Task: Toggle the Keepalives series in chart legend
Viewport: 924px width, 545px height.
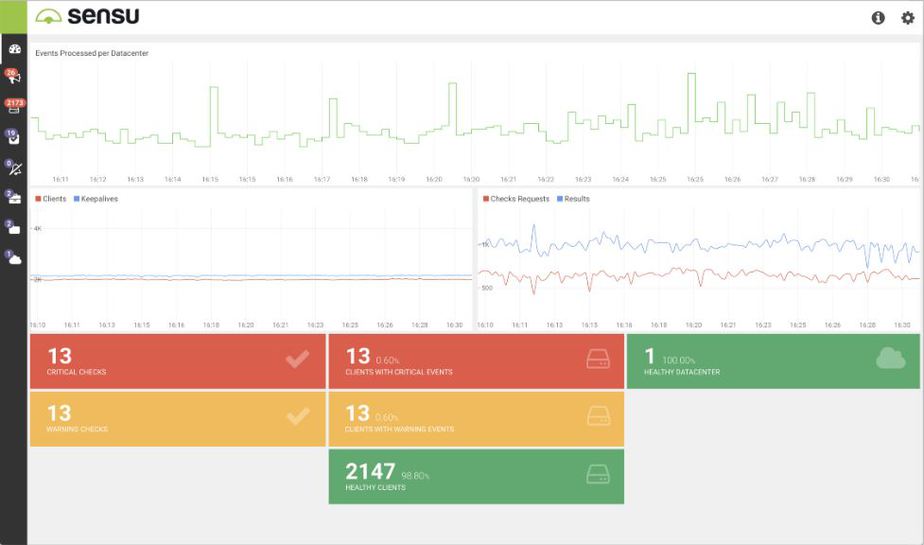Action: click(96, 199)
